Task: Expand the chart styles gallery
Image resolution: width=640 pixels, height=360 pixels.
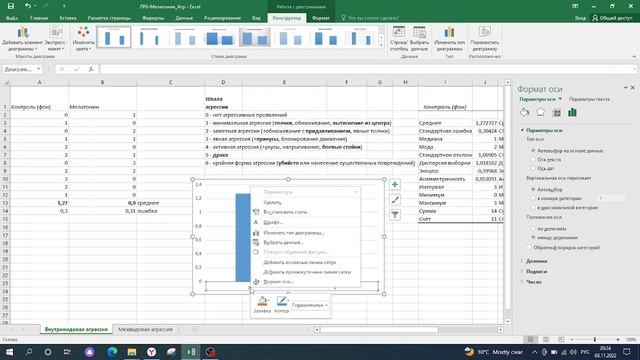Action: click(381, 45)
